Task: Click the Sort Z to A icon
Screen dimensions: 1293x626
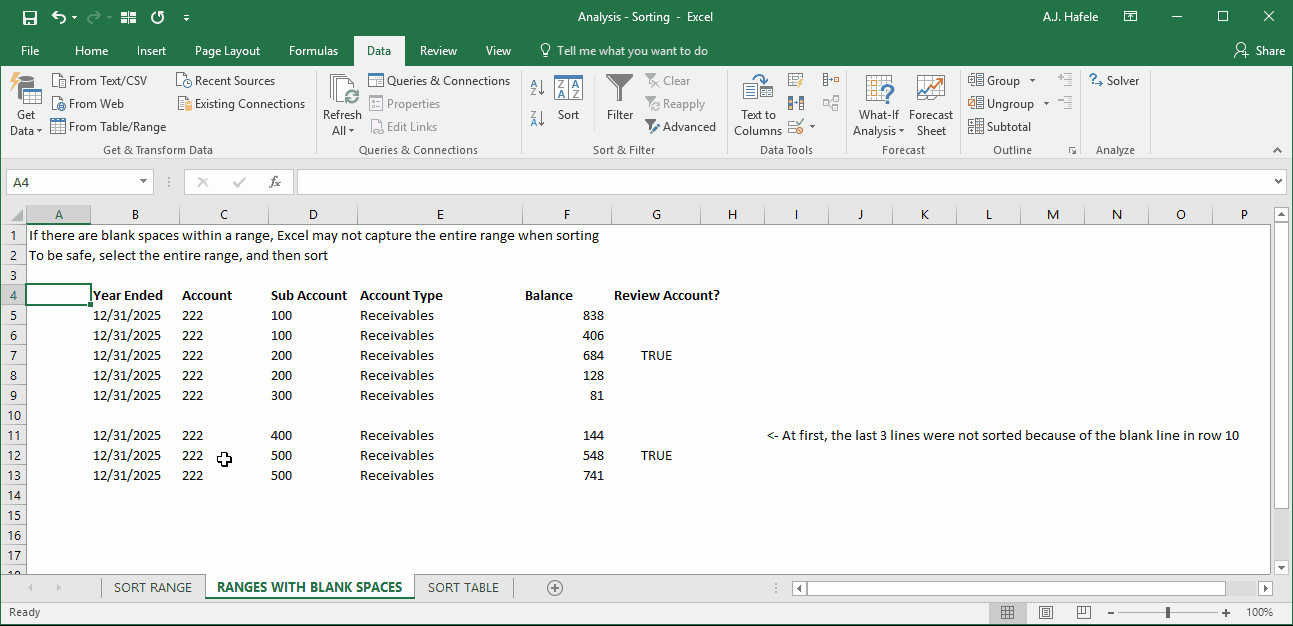Action: 537,118
